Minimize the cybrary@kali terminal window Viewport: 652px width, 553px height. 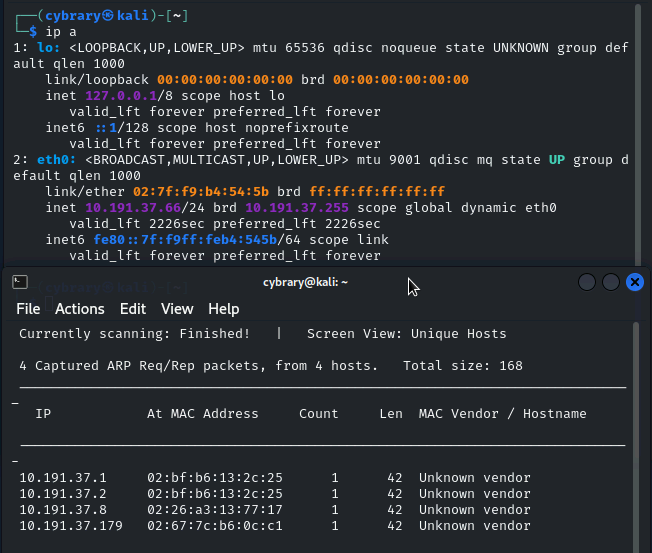[587, 283]
